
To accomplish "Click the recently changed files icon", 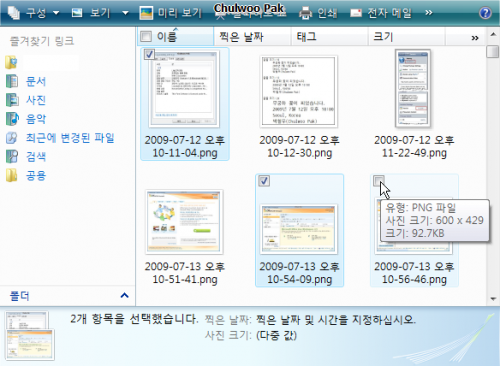I will (12, 138).
